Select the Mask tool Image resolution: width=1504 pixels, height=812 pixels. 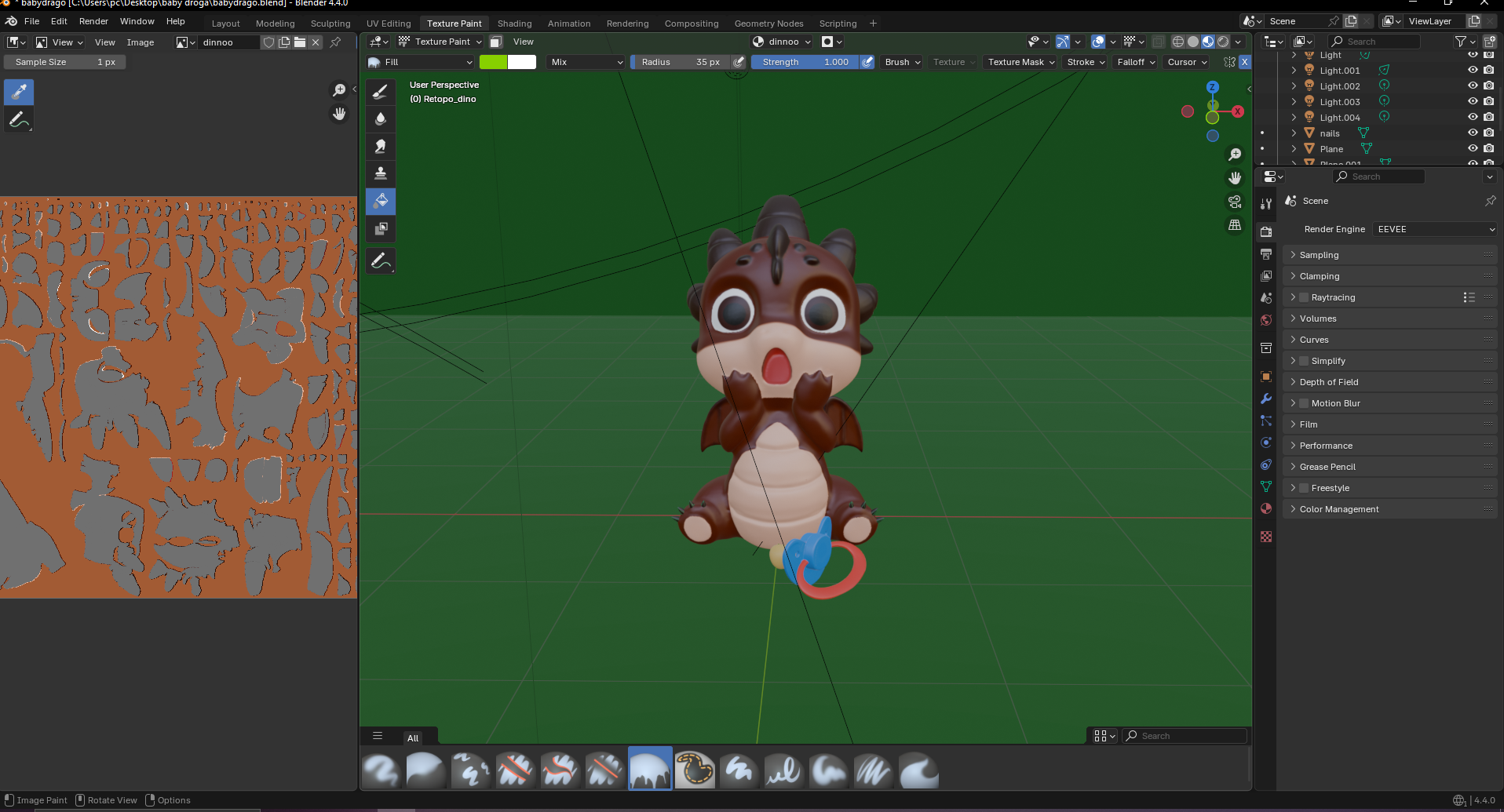[x=381, y=229]
